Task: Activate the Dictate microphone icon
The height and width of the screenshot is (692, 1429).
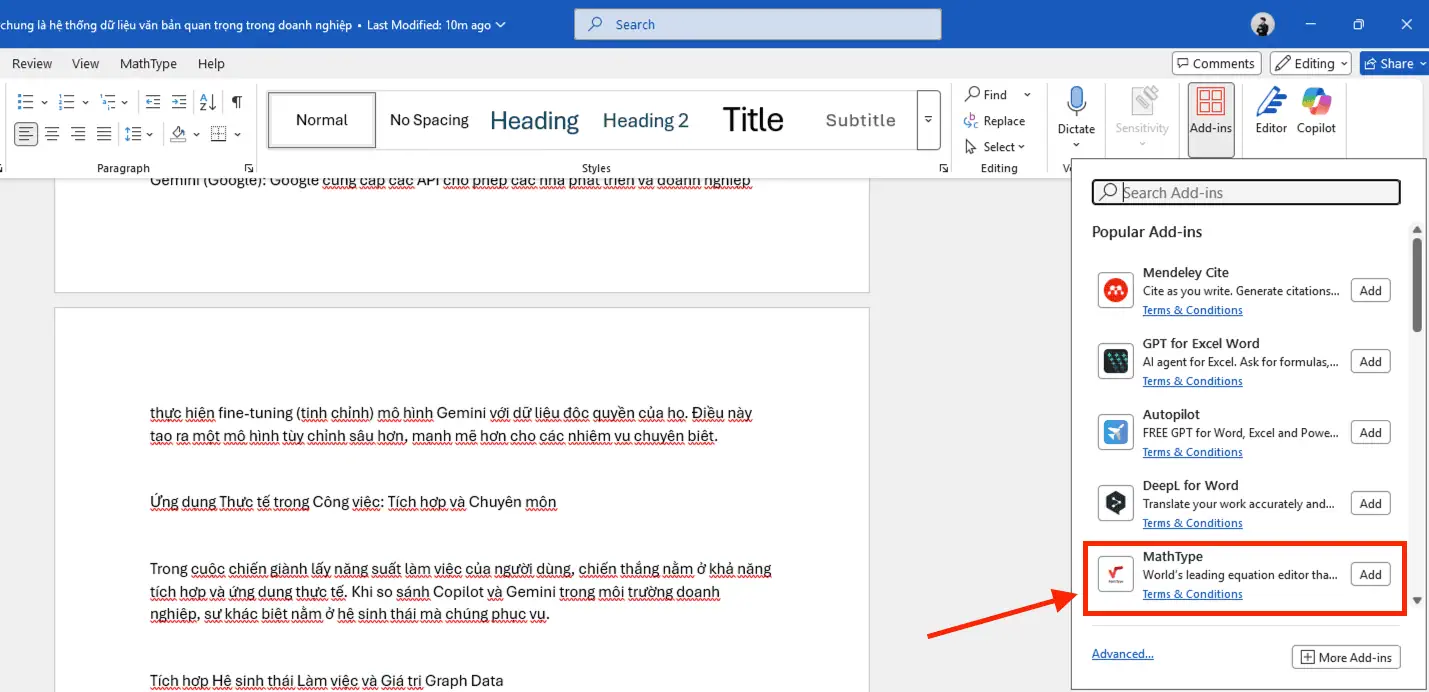Action: [1076, 110]
